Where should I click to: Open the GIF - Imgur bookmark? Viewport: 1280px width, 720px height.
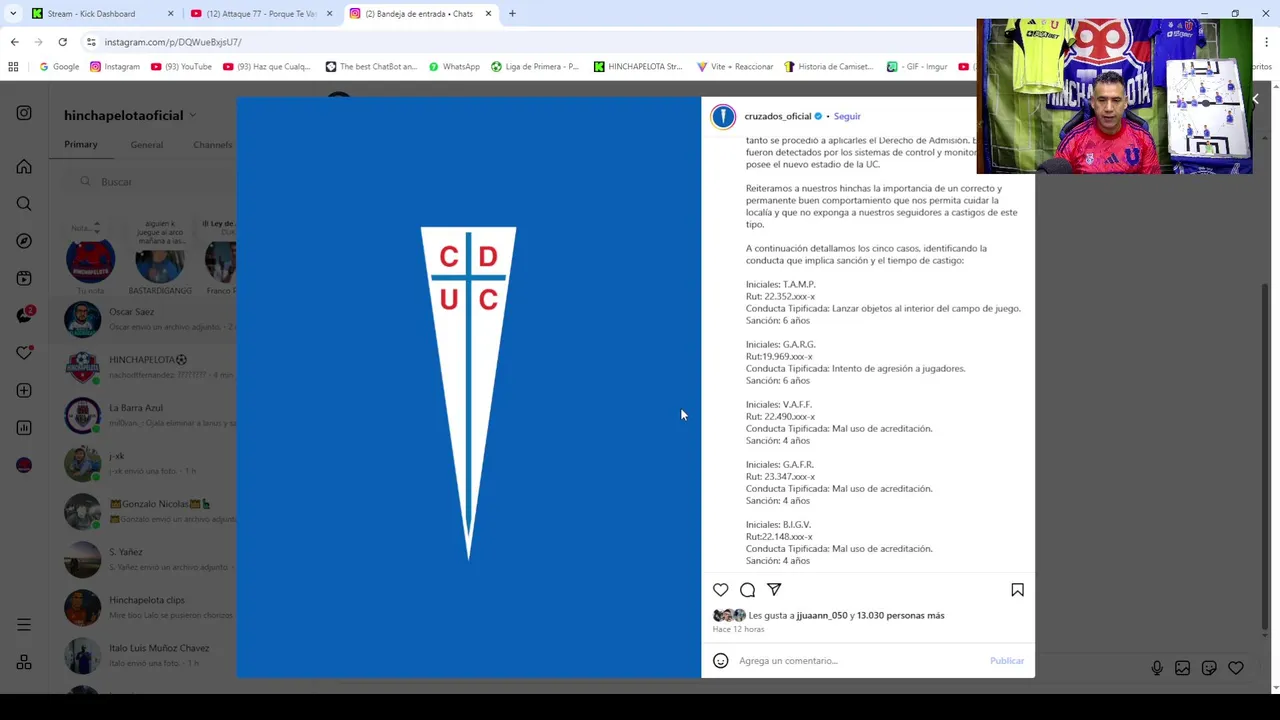(x=917, y=67)
